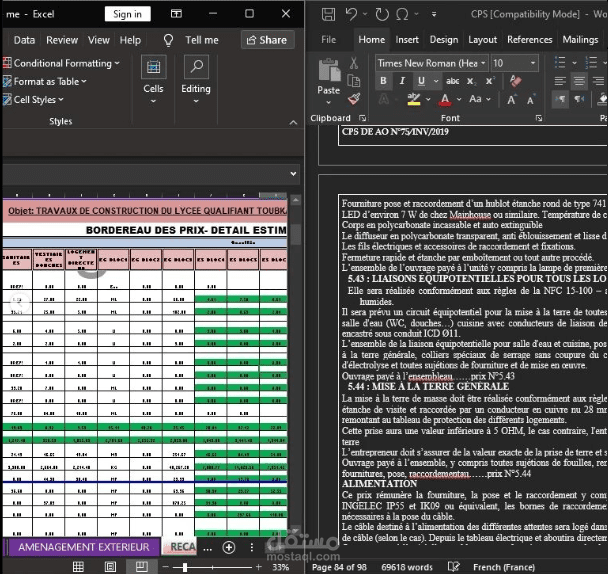Toggle Subscript in Word
608x574 pixels.
point(471,81)
